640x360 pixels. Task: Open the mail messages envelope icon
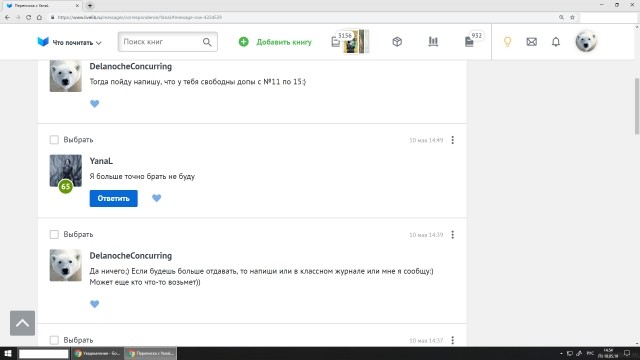click(531, 42)
